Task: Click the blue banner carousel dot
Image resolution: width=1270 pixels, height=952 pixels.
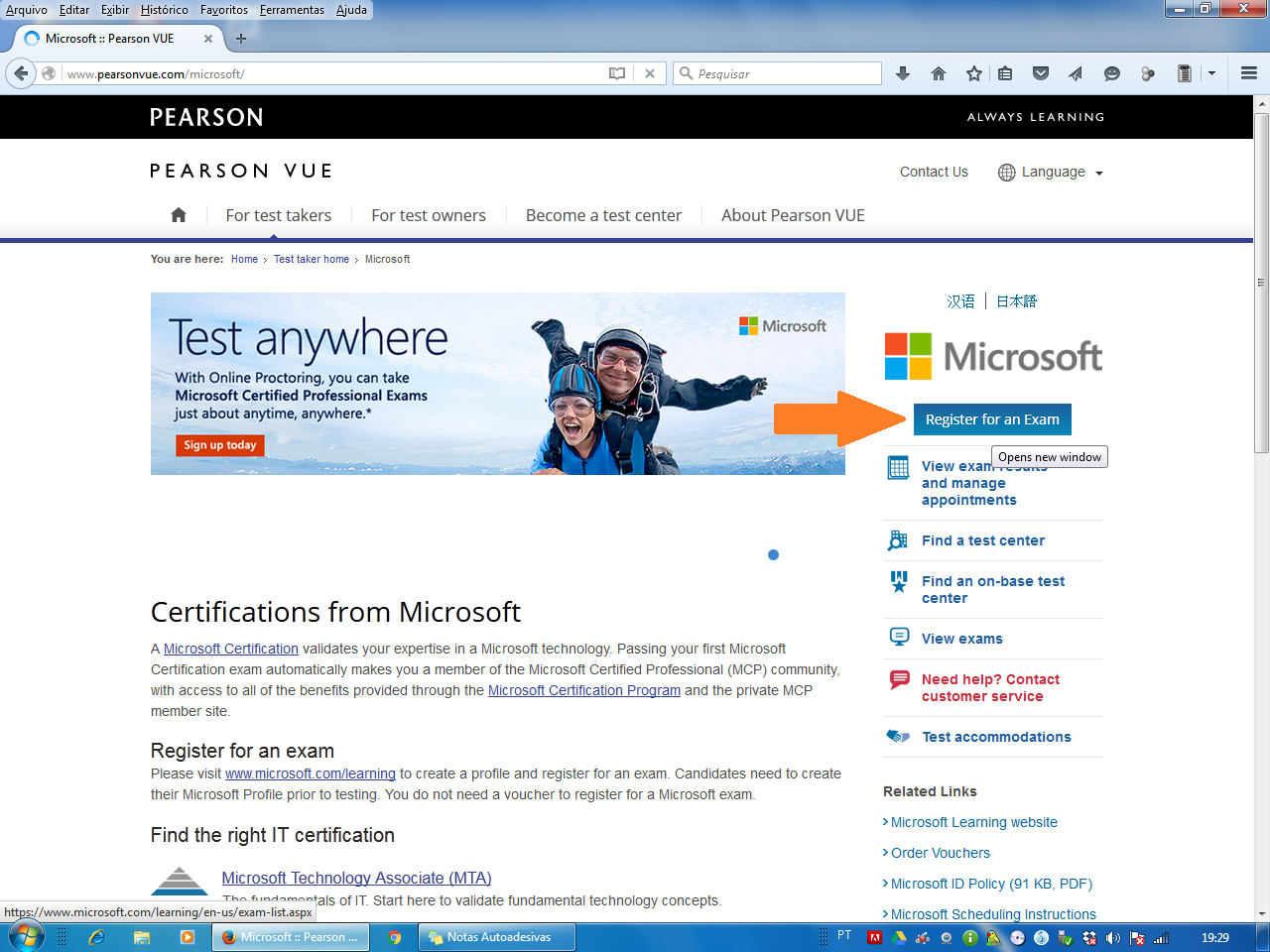Action: (773, 554)
